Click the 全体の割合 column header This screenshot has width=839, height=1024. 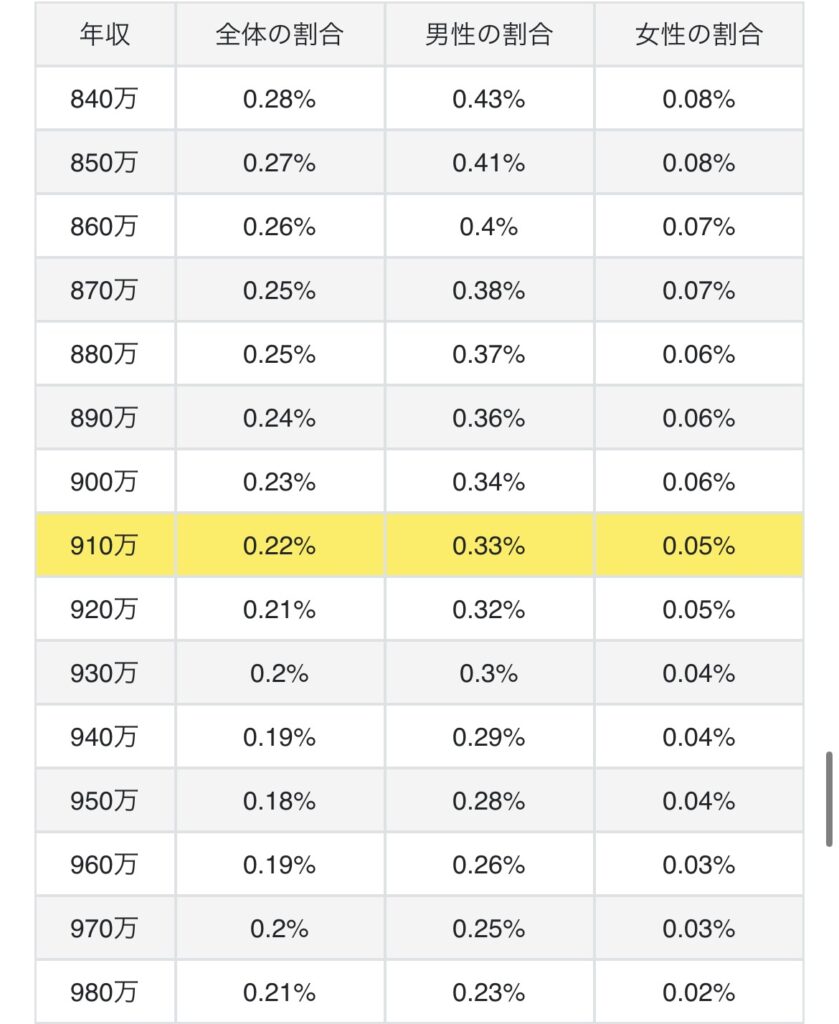(280, 34)
